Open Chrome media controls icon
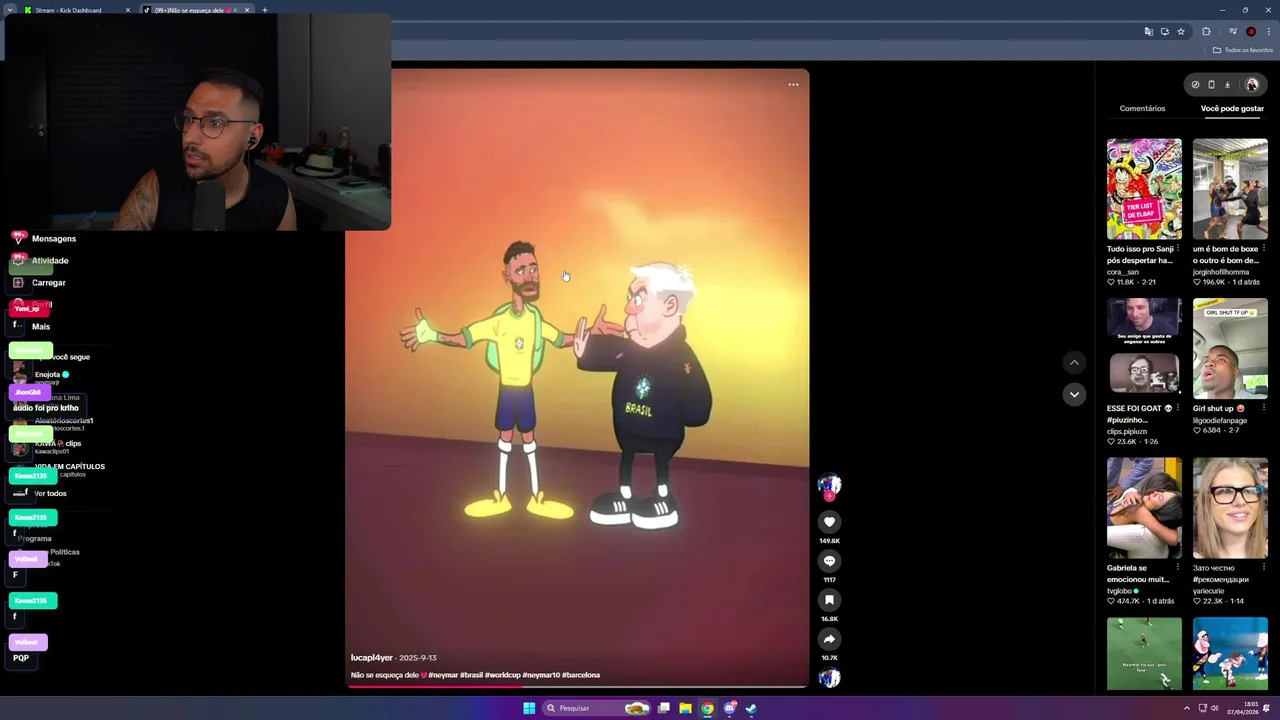The height and width of the screenshot is (720, 1280). tap(1232, 32)
